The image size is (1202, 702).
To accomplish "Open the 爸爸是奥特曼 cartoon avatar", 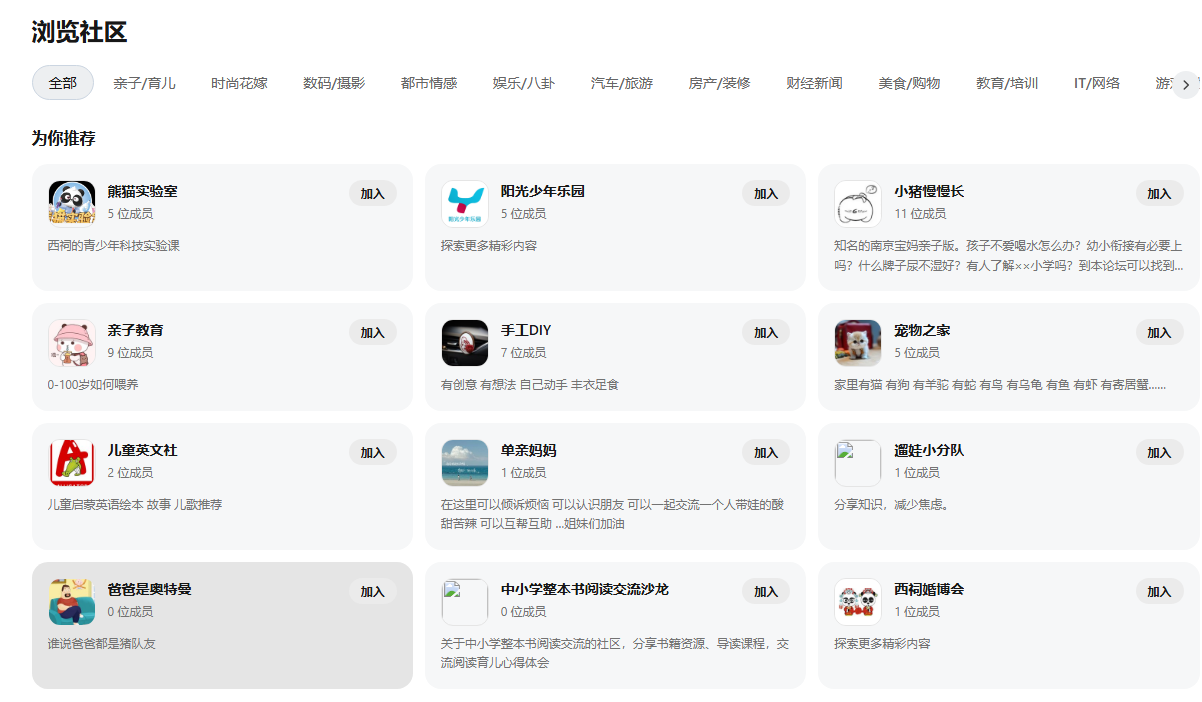I will 72,602.
